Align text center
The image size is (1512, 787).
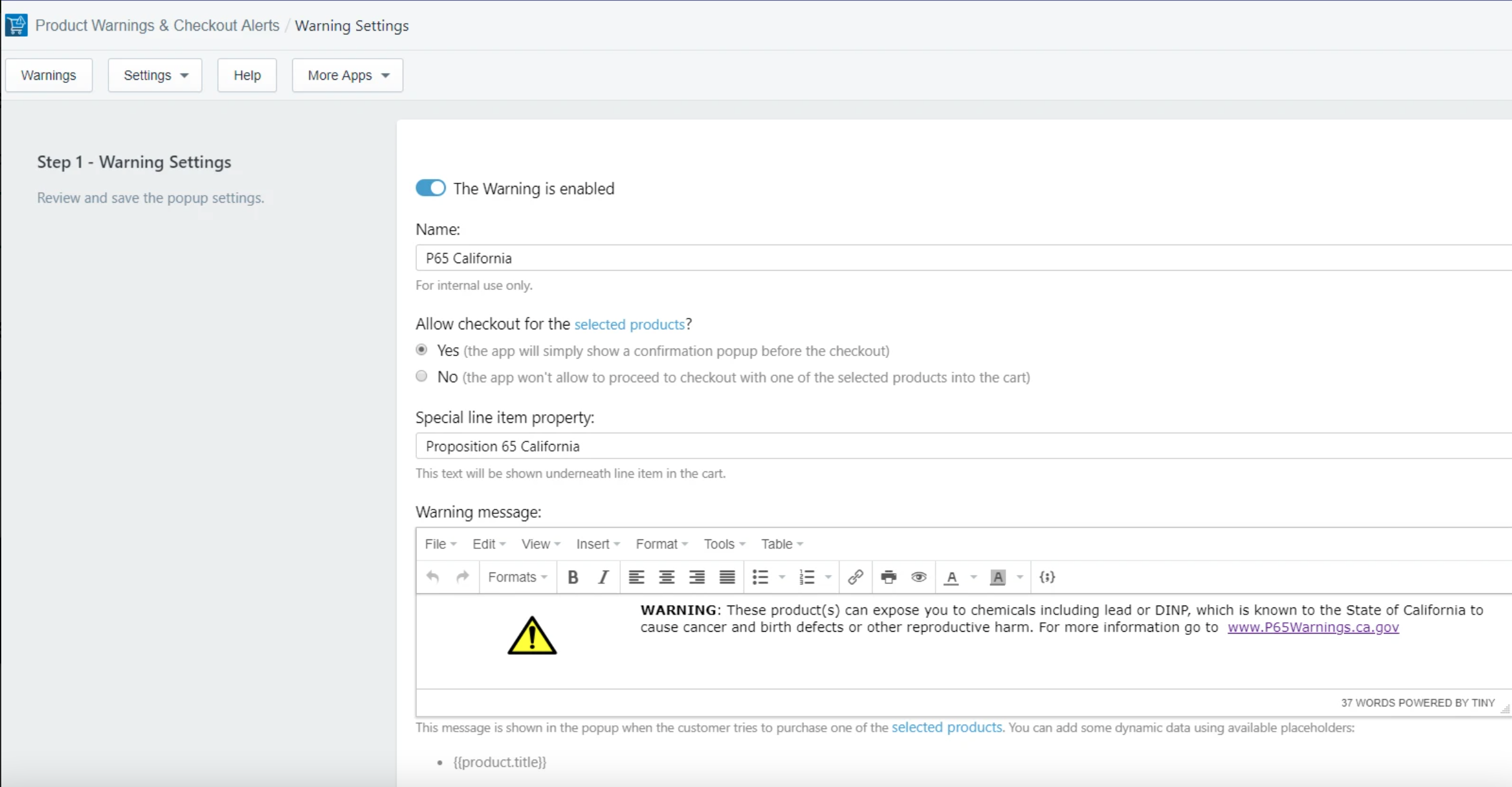tap(667, 577)
